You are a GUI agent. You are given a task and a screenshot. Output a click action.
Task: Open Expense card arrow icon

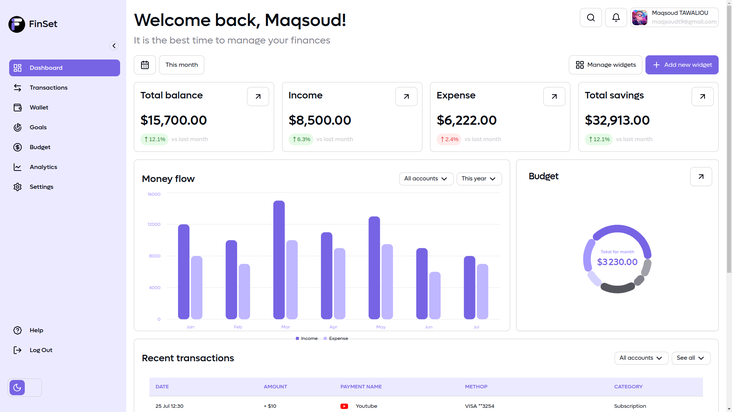point(554,97)
